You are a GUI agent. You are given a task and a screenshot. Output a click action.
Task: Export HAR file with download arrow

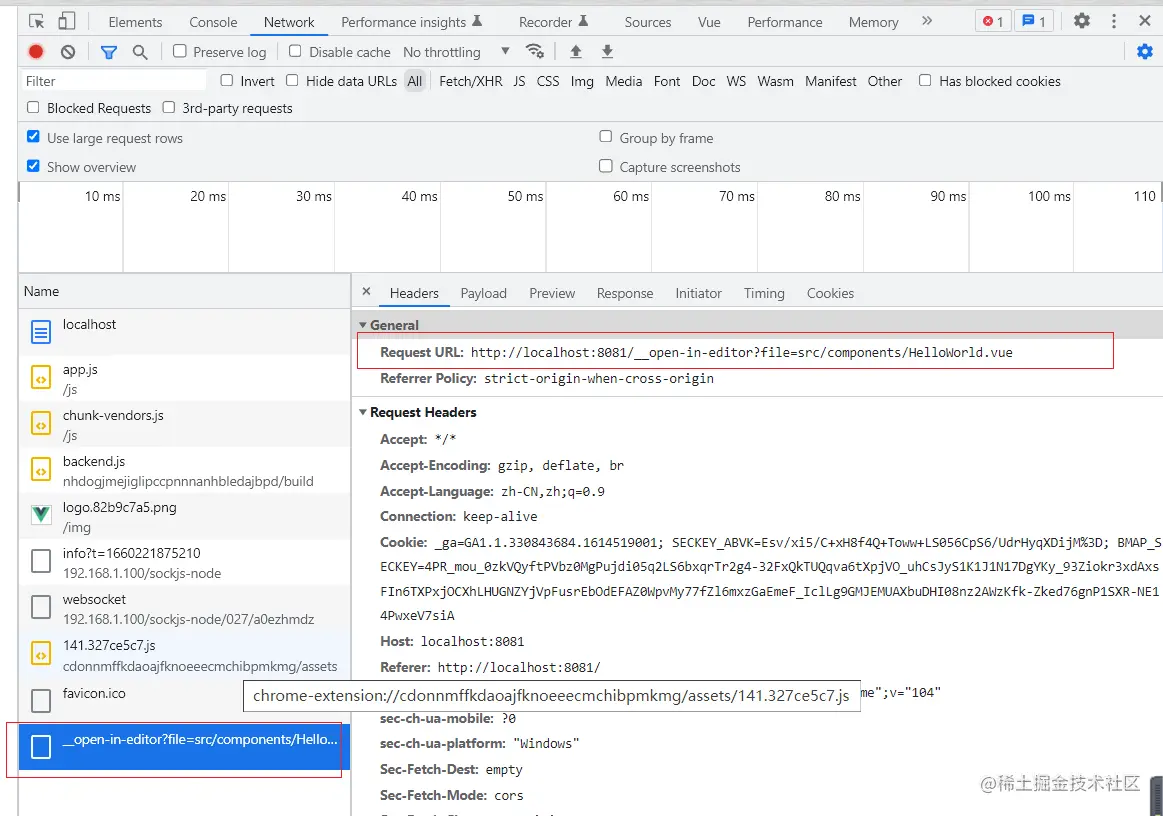[607, 51]
